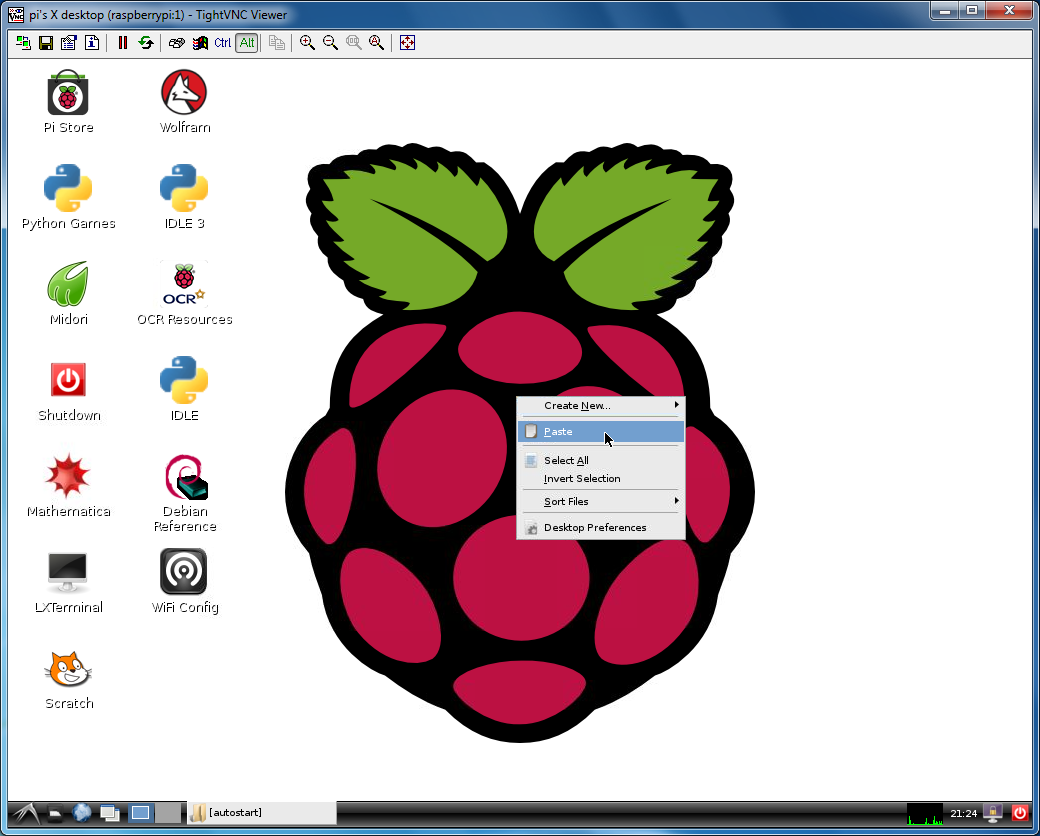Open the Connection Options toolbar icon
The image size is (1040, 836).
pos(68,43)
